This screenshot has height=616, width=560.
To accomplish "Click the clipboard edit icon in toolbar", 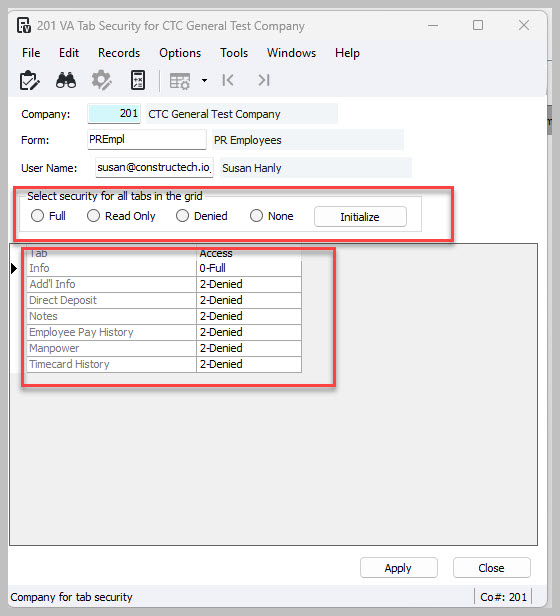I will 29,80.
